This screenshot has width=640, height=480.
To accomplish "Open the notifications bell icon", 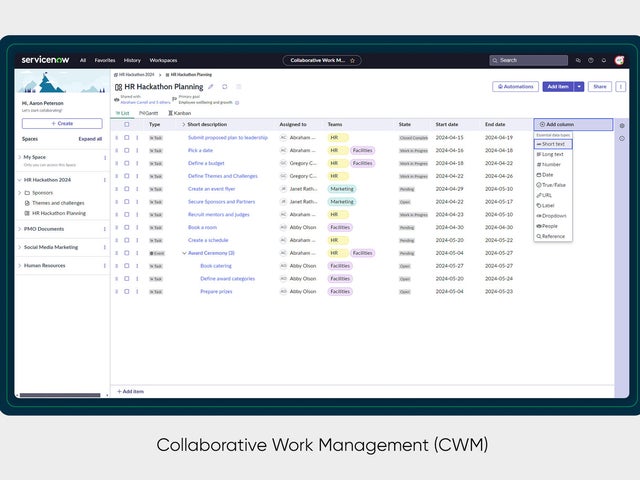I will click(604, 60).
